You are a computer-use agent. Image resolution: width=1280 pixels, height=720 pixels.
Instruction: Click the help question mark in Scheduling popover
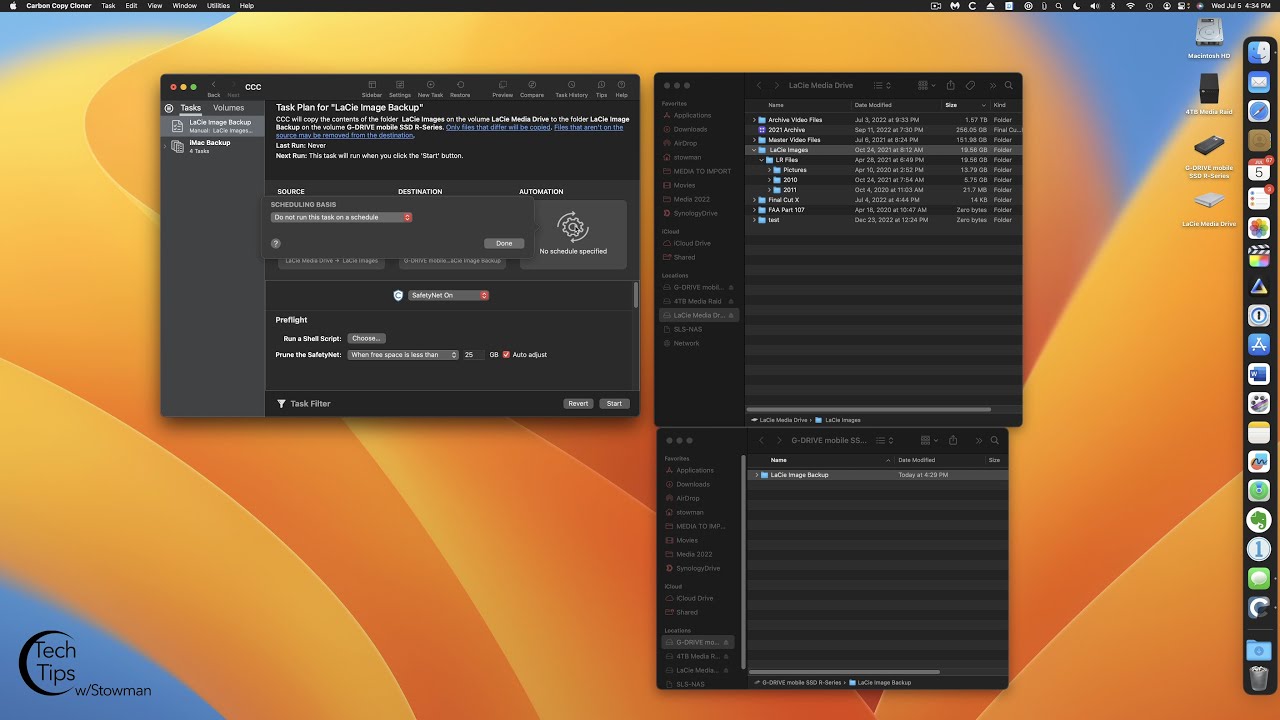tap(276, 243)
